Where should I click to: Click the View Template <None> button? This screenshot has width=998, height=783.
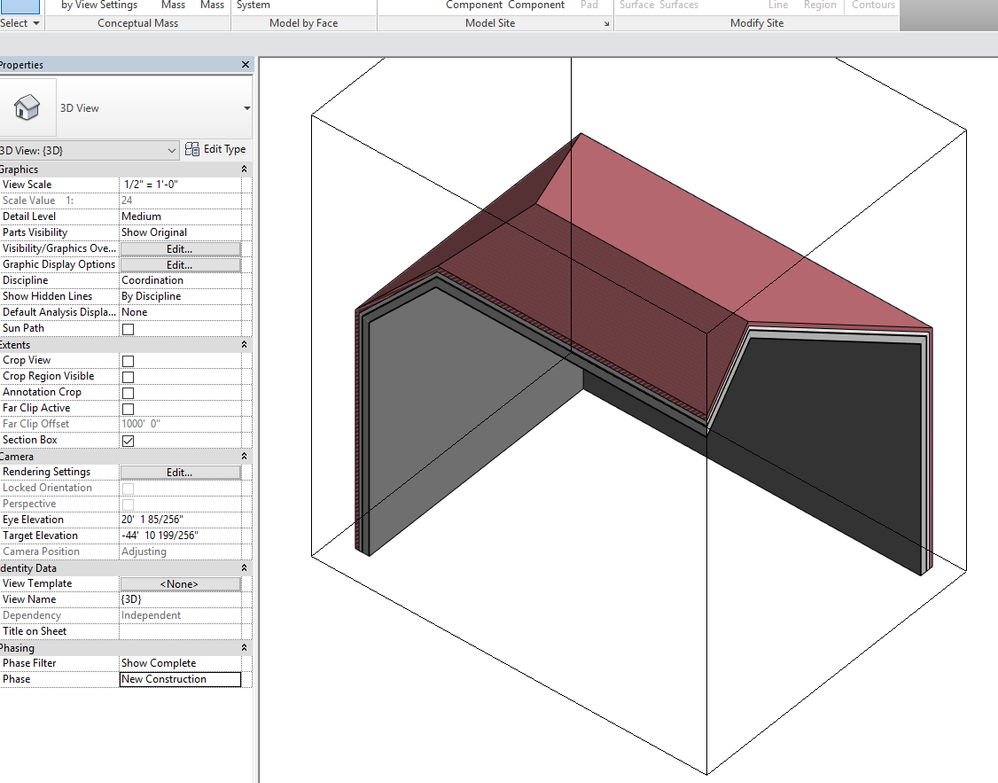tap(180, 584)
